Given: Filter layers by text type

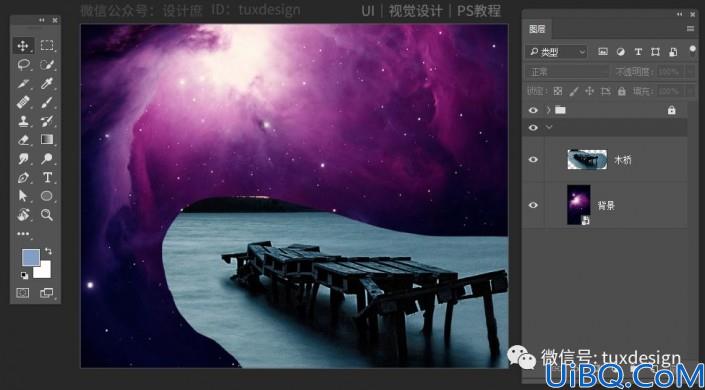Looking at the screenshot, I should click(x=638, y=52).
